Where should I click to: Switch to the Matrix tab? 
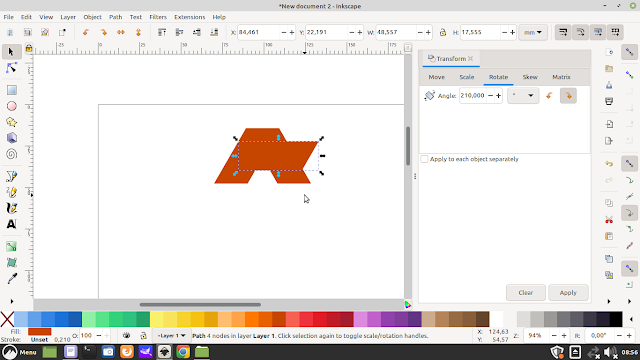561,77
